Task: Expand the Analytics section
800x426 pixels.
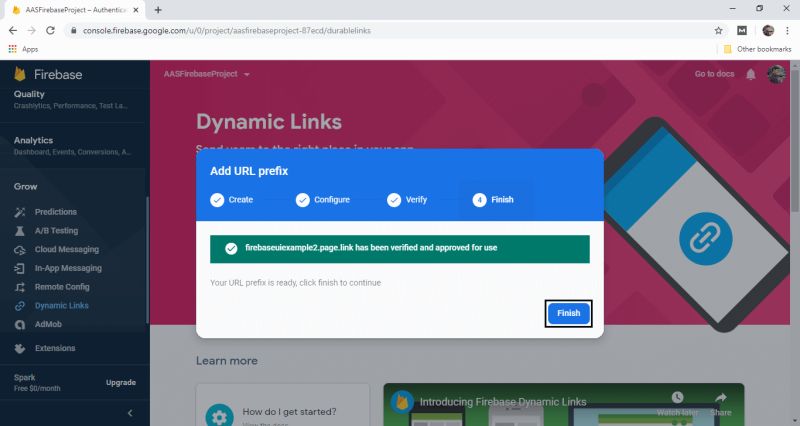Action: tap(72, 145)
